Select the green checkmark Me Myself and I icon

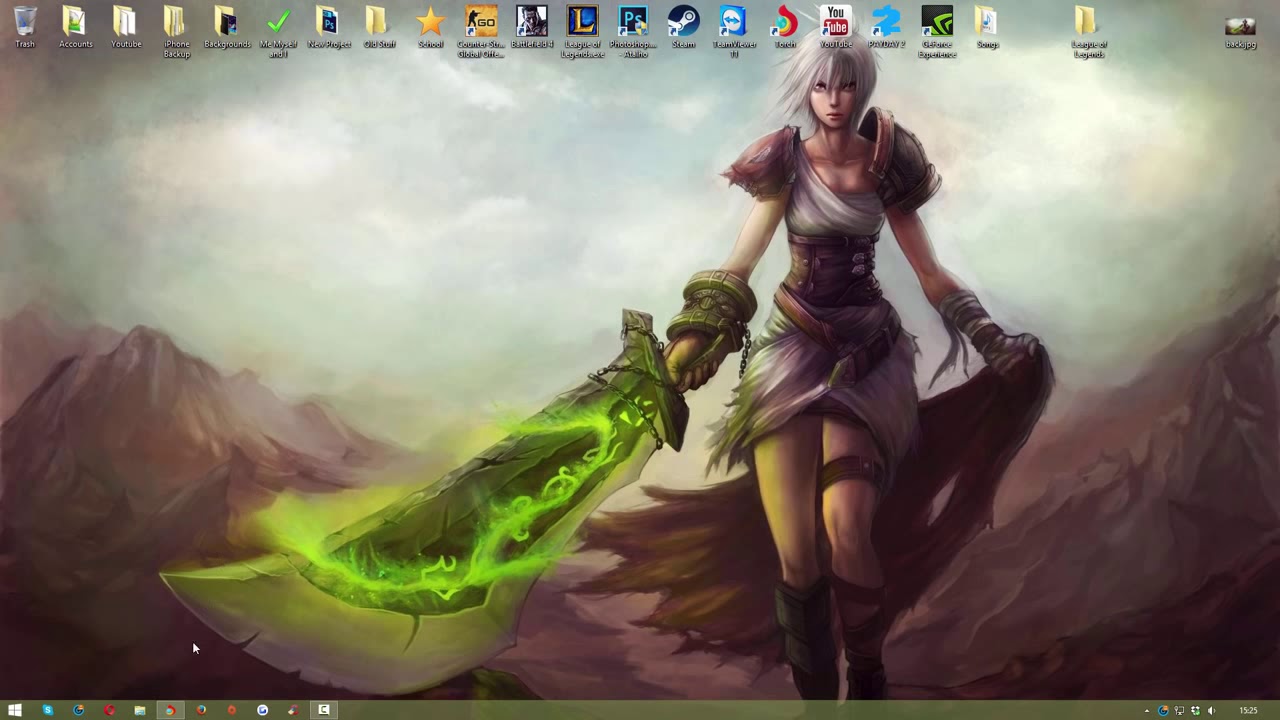[278, 31]
